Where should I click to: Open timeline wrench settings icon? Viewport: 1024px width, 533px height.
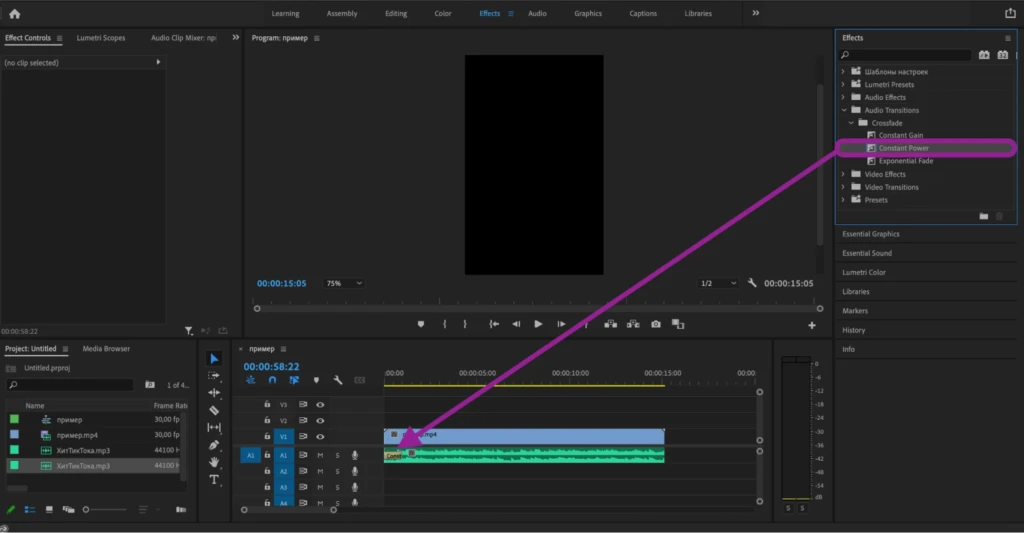338,380
